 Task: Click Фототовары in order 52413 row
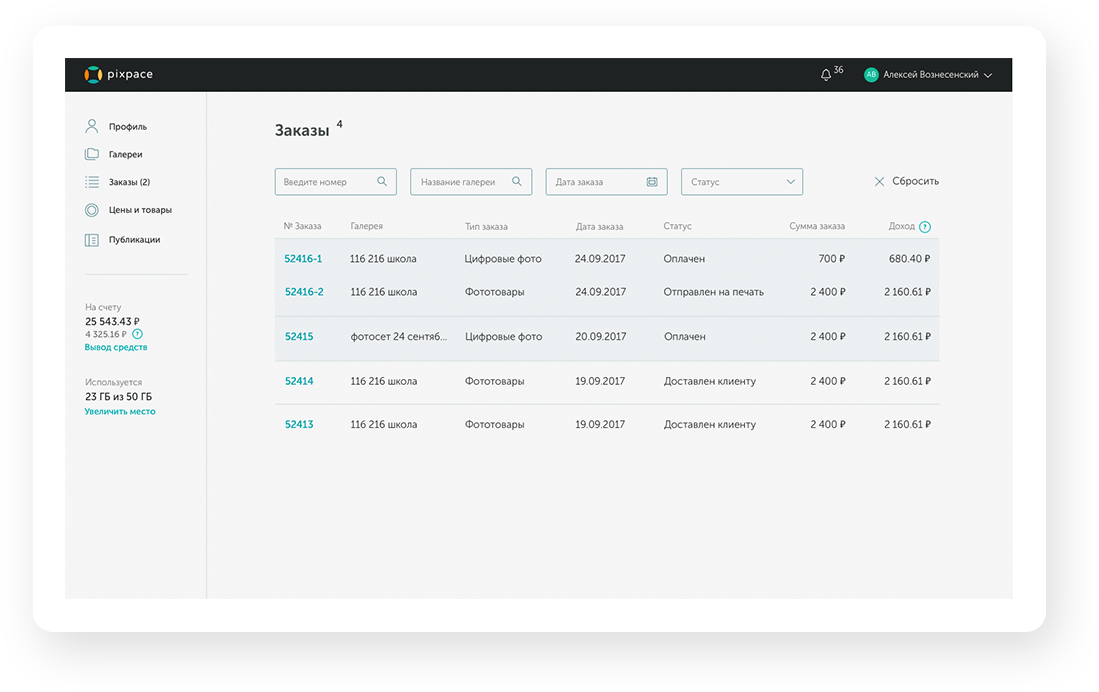pyautogui.click(x=494, y=424)
